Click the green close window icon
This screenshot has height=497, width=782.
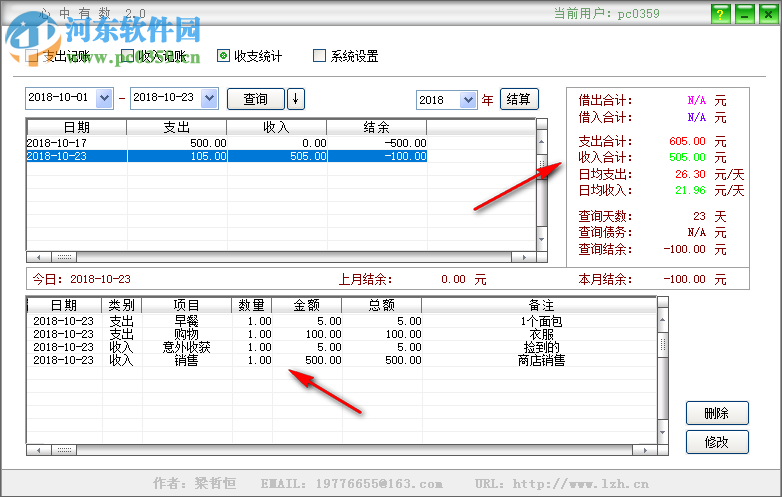[769, 14]
